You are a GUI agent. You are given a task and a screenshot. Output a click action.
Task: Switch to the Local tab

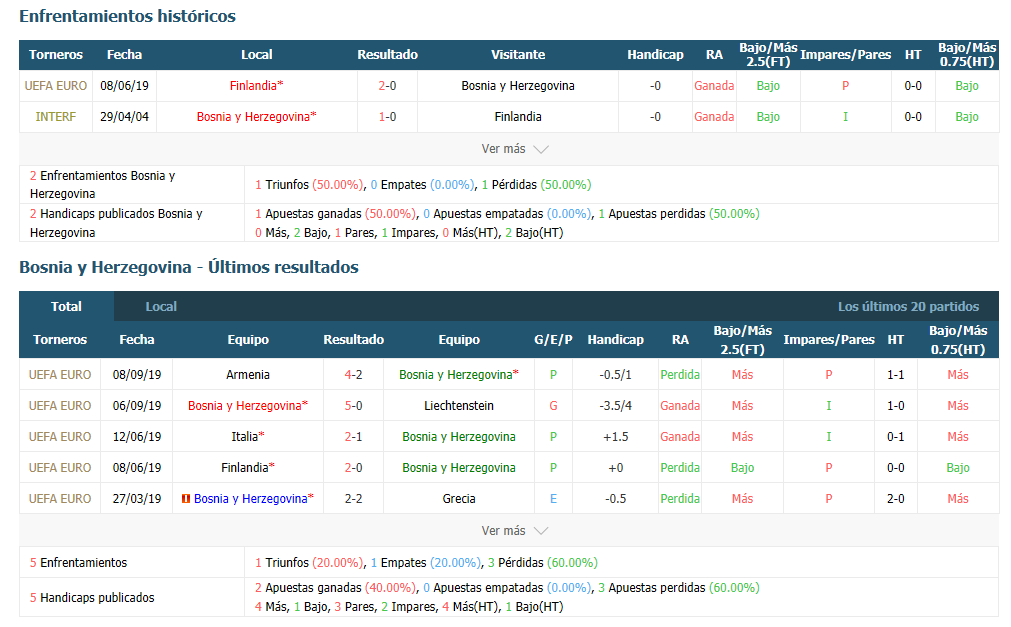161,306
